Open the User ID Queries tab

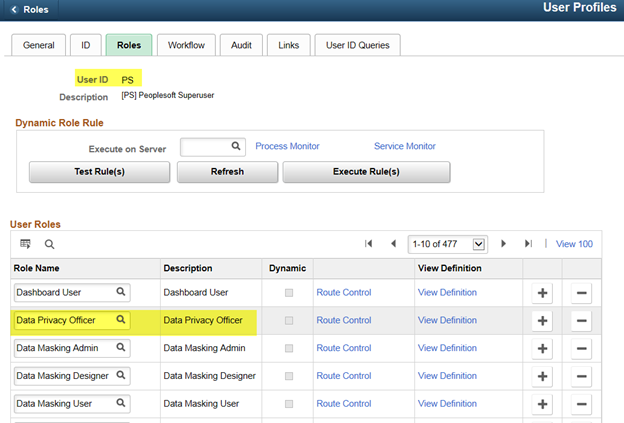(x=357, y=45)
